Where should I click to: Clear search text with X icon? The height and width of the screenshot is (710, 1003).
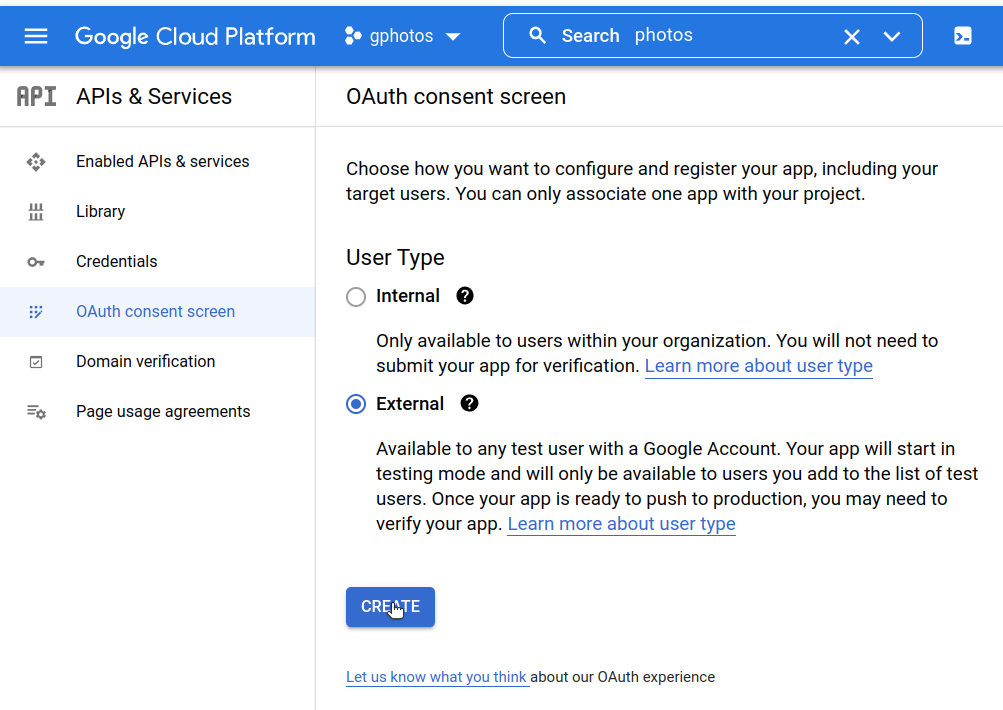(851, 37)
